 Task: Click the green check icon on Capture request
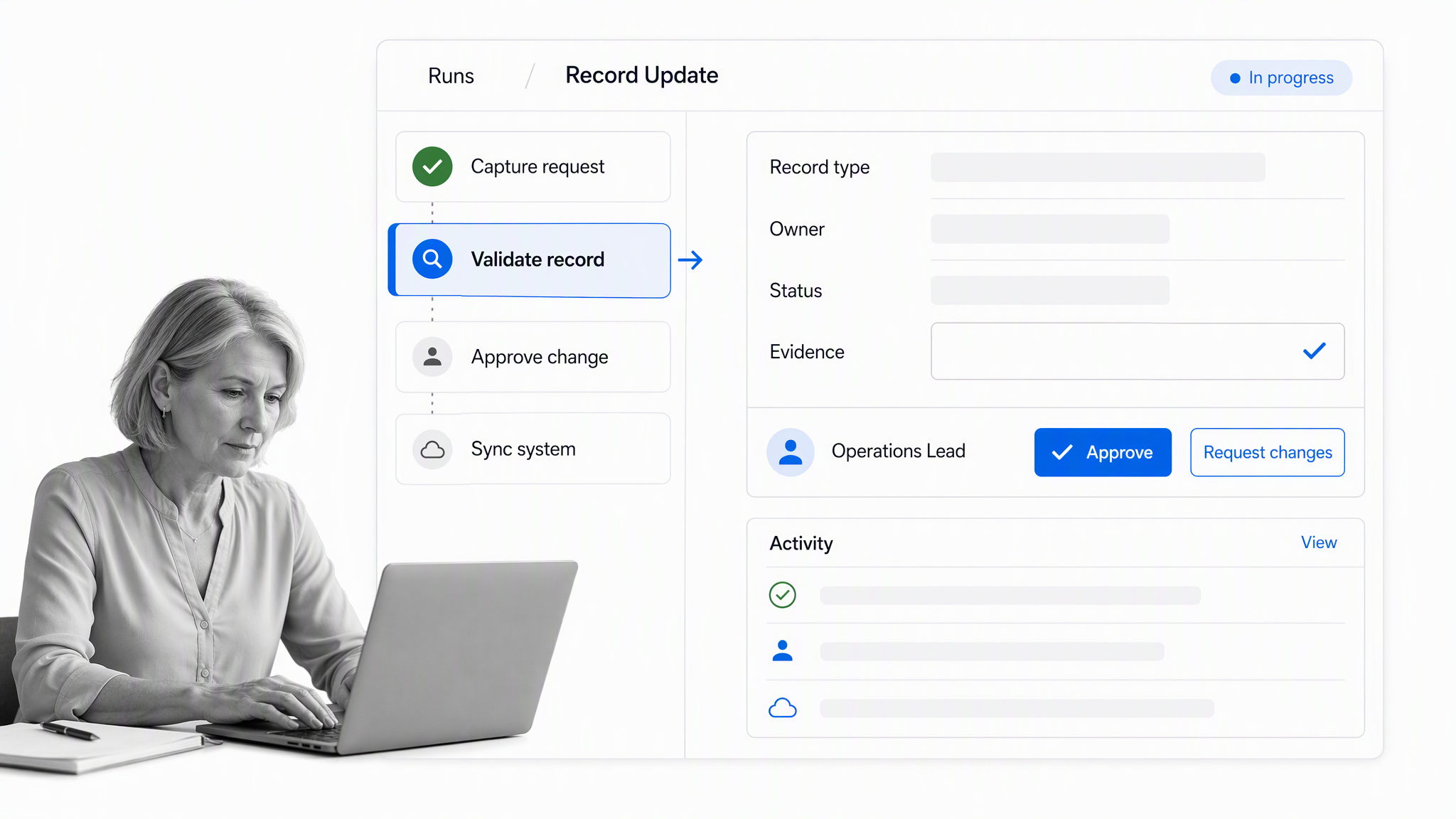432,166
